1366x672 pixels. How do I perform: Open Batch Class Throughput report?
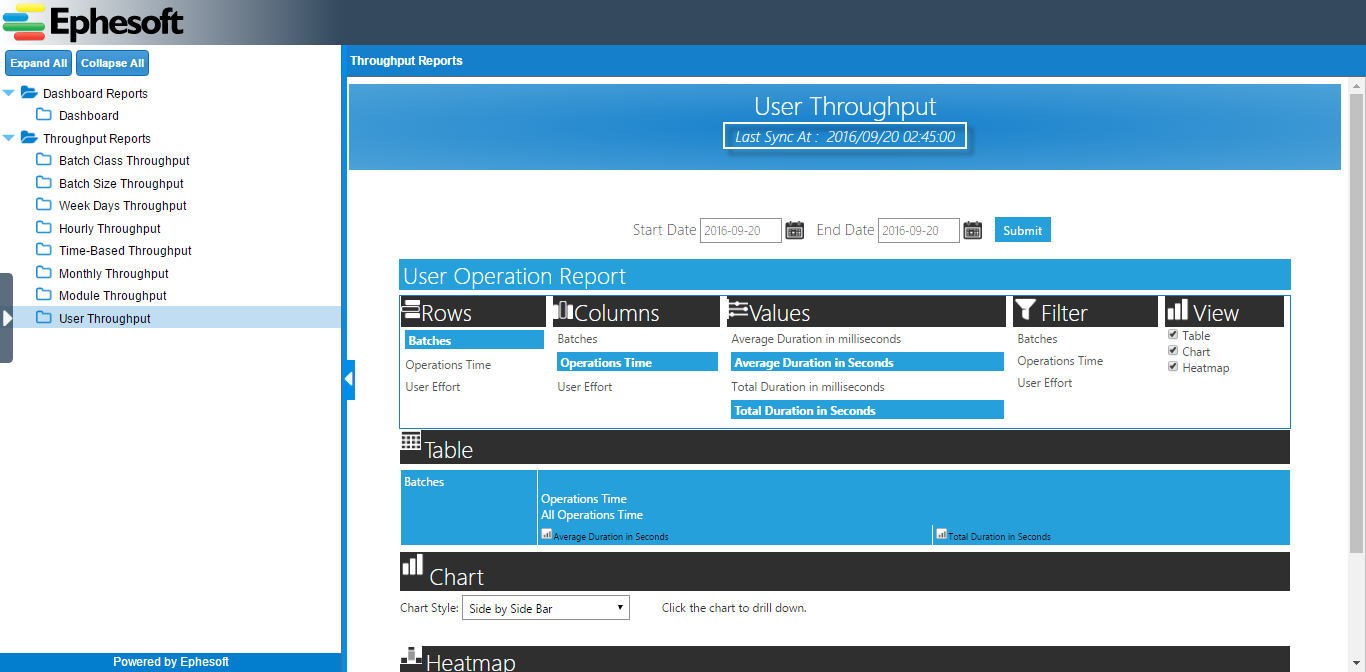(124, 160)
